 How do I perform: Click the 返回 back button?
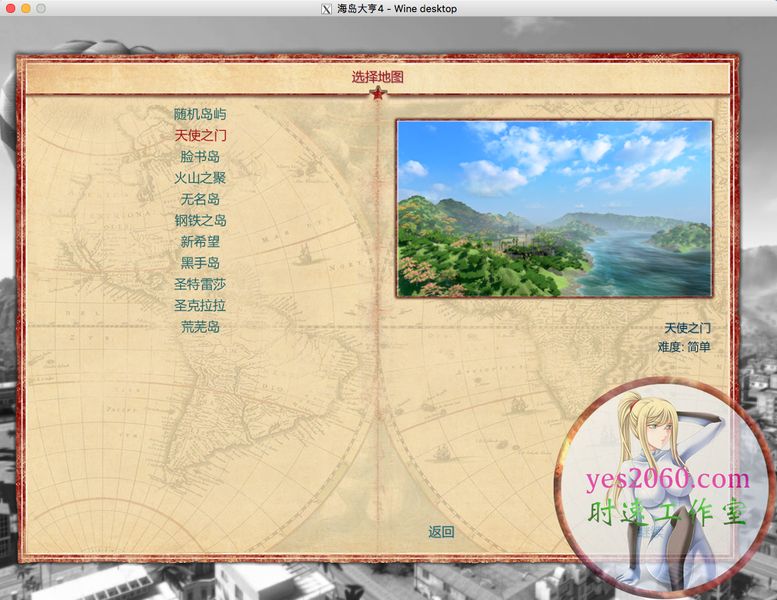(x=441, y=532)
